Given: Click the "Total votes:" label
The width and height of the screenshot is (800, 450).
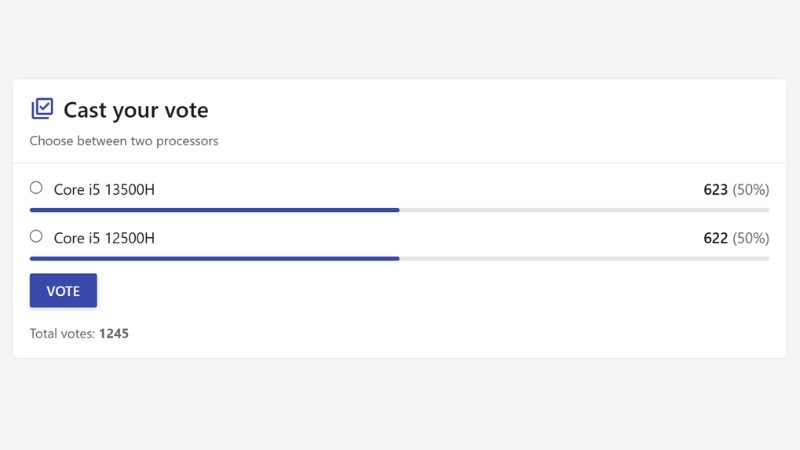Looking at the screenshot, I should click(62, 333).
